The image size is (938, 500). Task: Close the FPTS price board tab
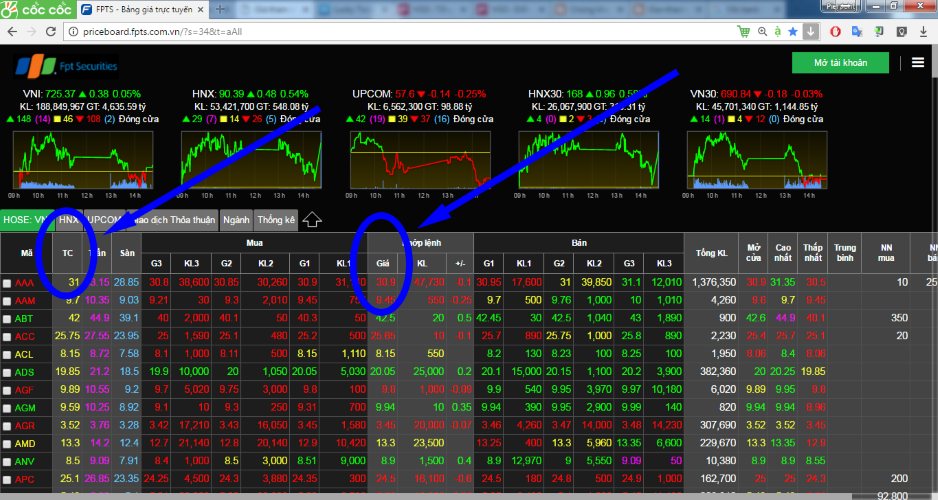[x=200, y=10]
